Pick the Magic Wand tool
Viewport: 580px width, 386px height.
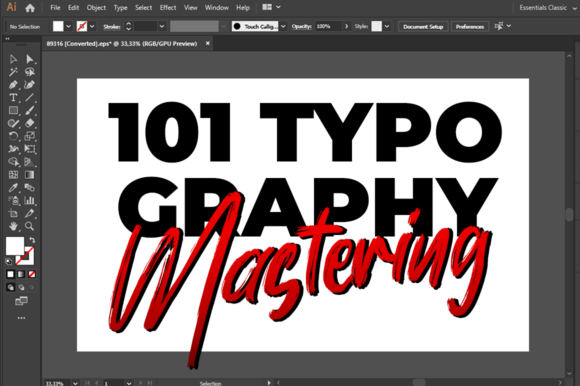[x=13, y=72]
